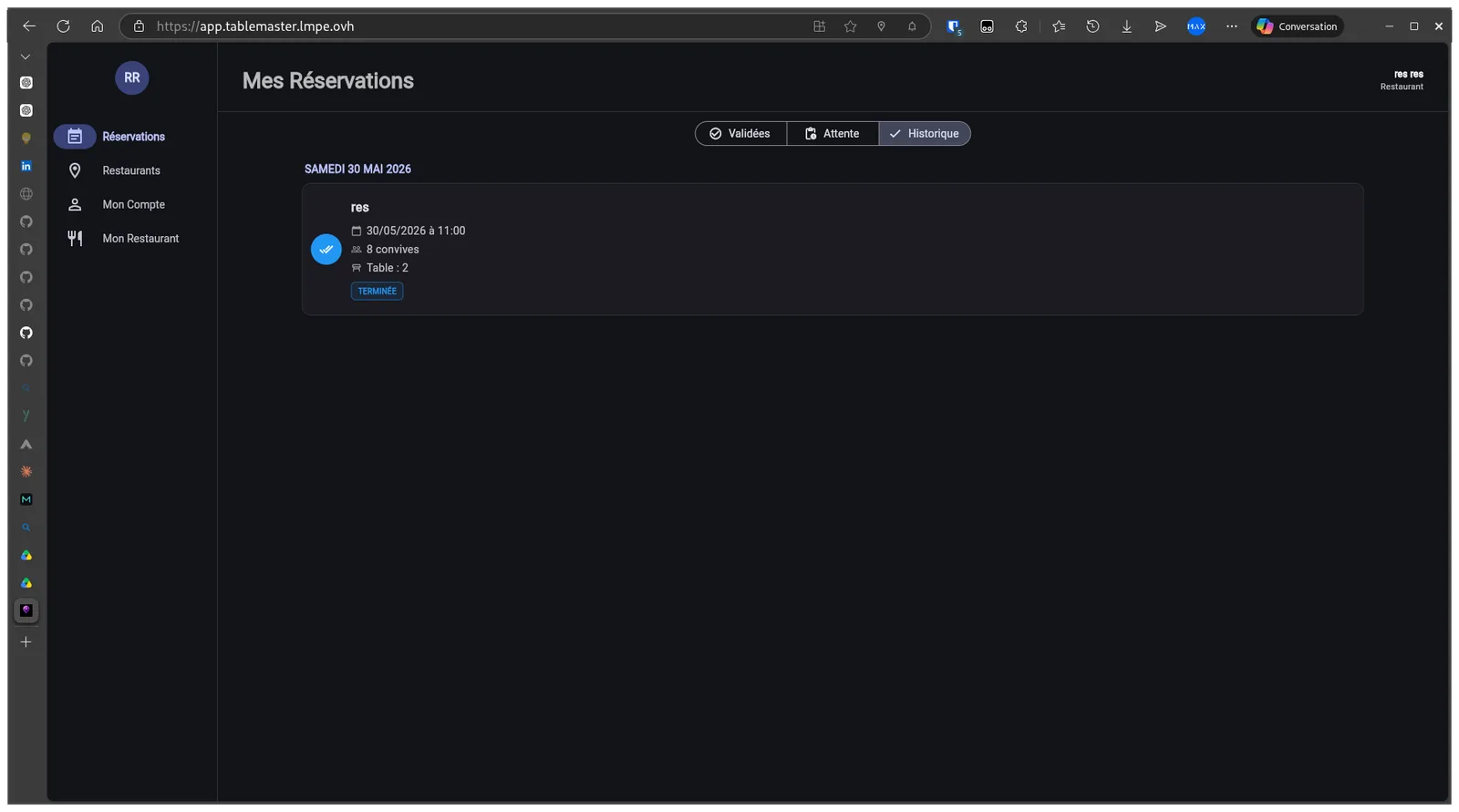Image resolution: width=1459 pixels, height=812 pixels.
Task: Switch to the Attente reservations tab
Action: tap(833, 134)
